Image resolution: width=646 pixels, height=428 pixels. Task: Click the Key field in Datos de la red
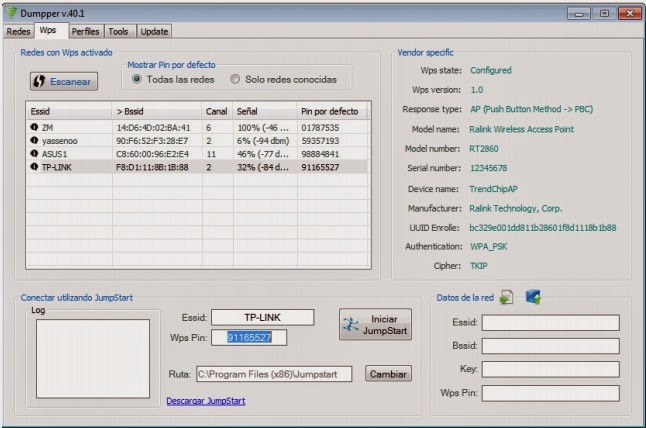pyautogui.click(x=550, y=369)
